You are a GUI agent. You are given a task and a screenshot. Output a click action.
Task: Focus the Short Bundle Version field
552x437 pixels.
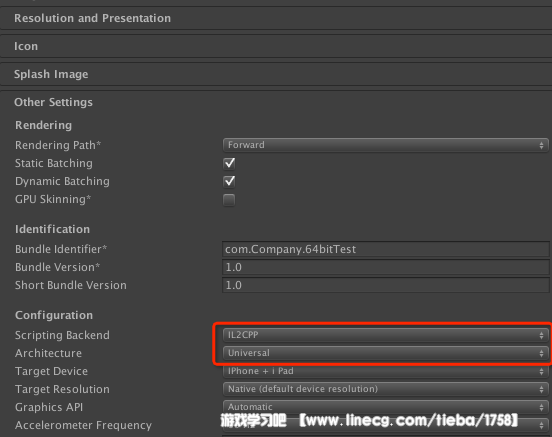click(x=385, y=285)
